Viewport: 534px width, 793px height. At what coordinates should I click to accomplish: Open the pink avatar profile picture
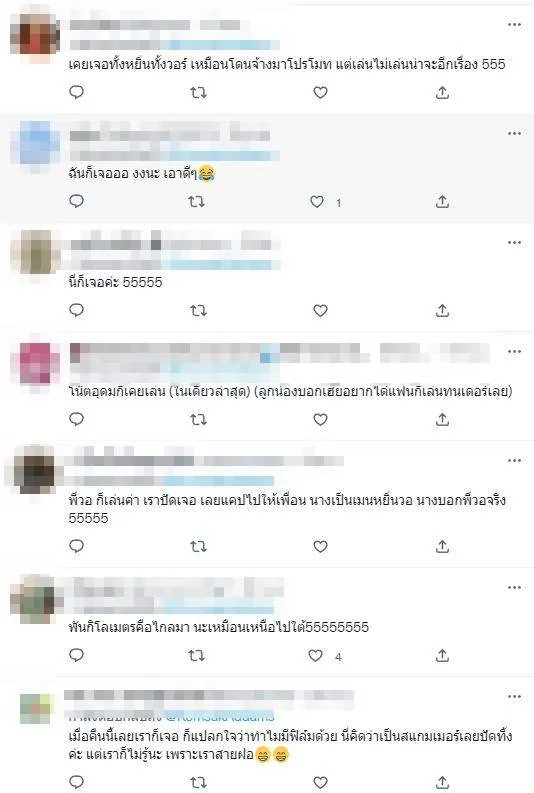tap(35, 362)
